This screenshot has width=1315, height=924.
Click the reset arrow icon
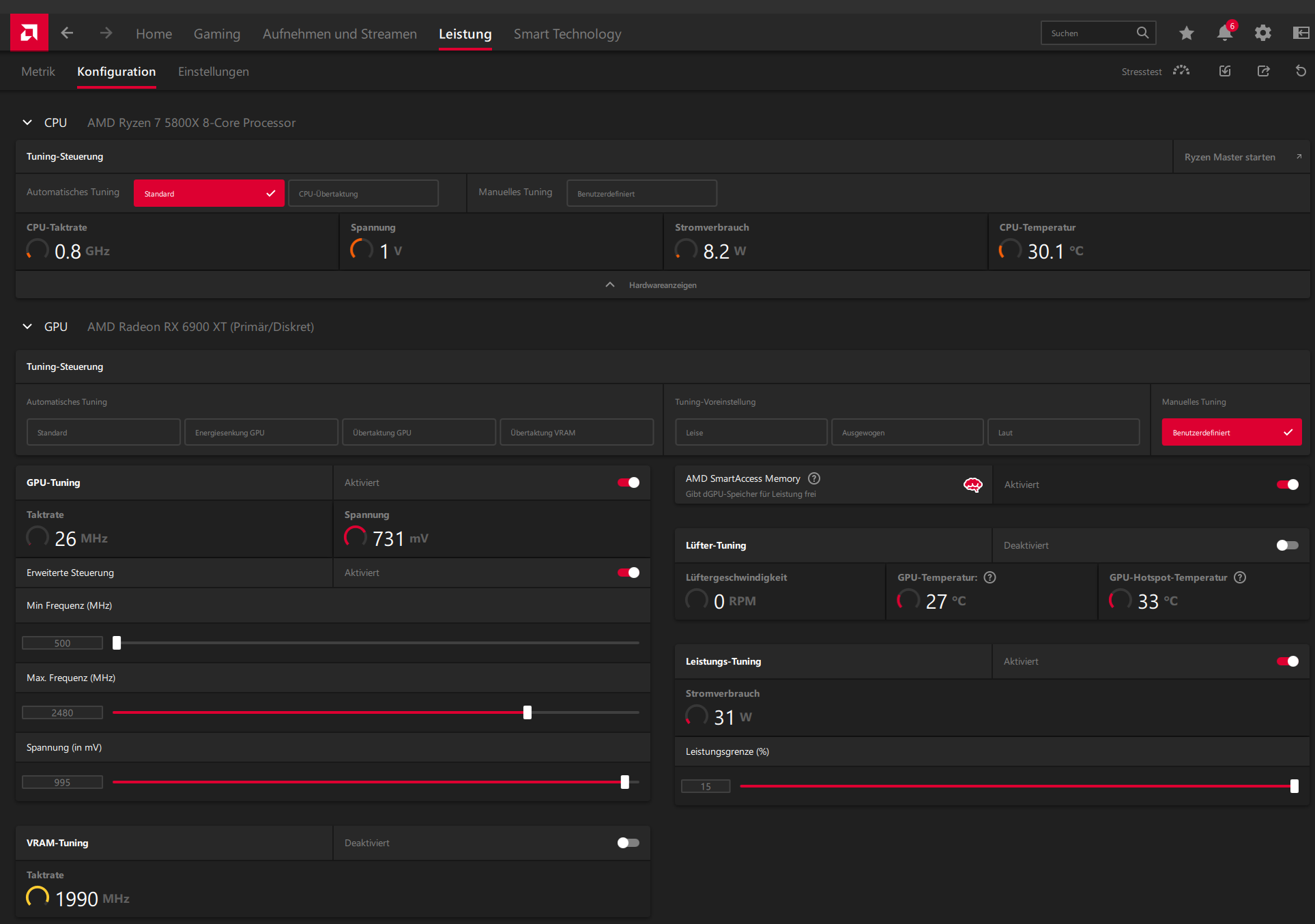[1301, 71]
